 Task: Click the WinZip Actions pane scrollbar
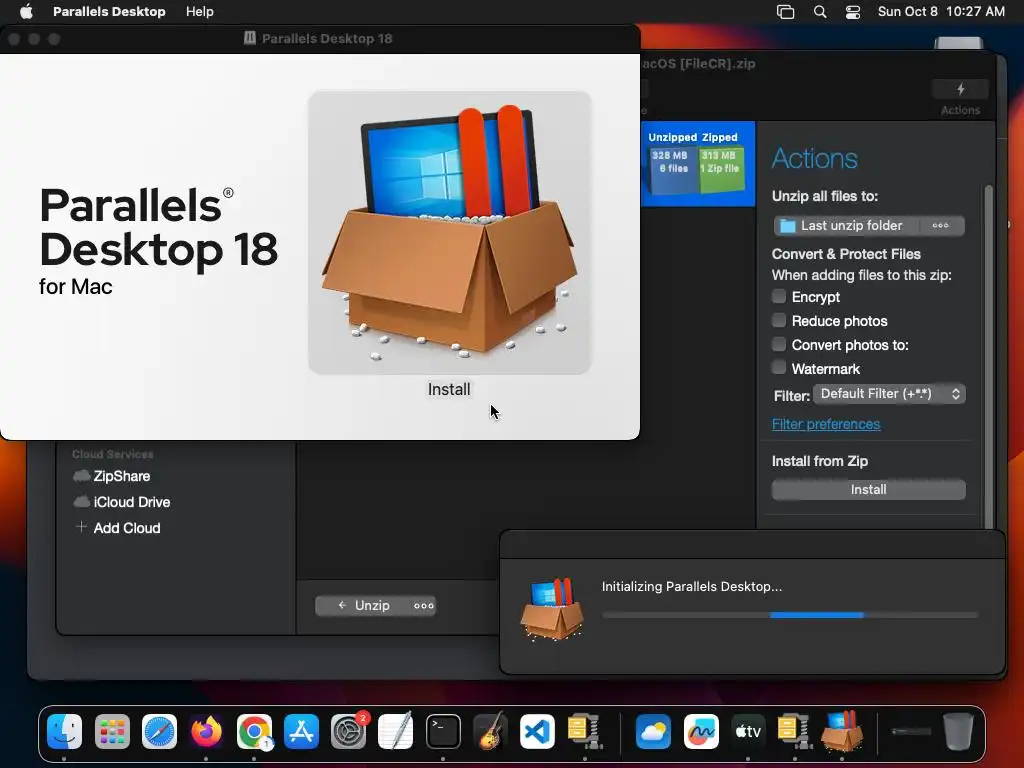click(988, 356)
